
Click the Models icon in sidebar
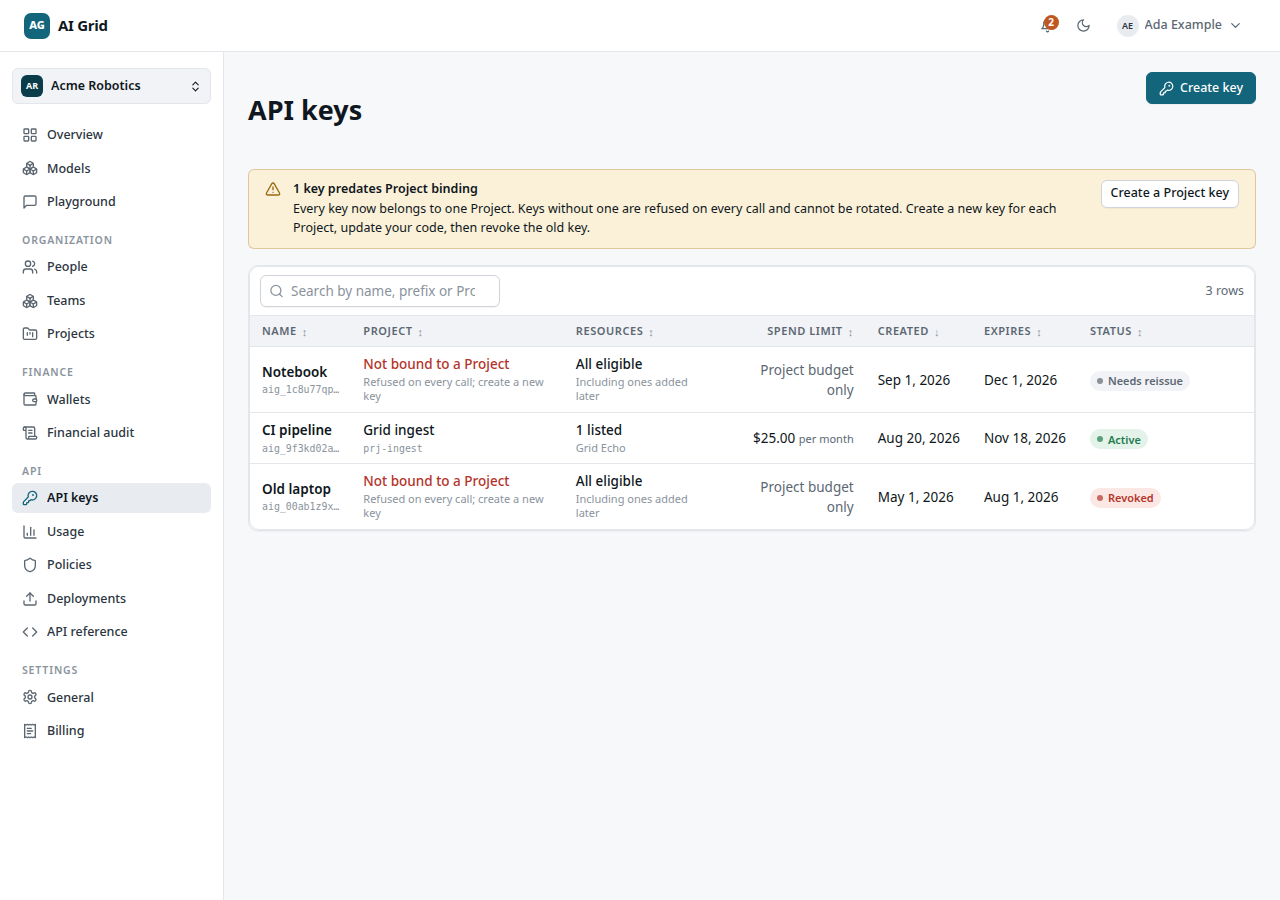click(x=30, y=169)
